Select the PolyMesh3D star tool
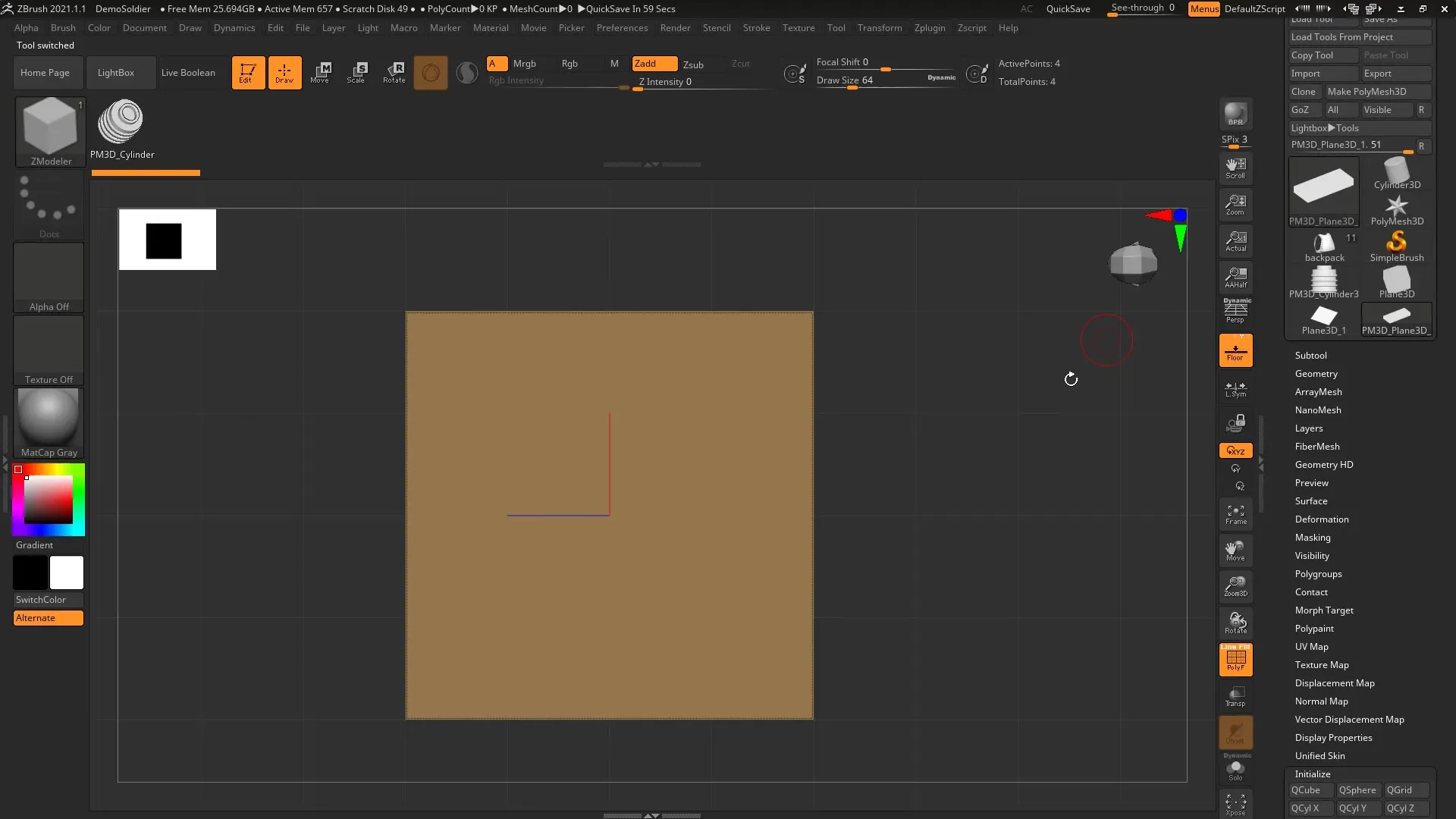Viewport: 1456px width, 819px height. (x=1396, y=210)
